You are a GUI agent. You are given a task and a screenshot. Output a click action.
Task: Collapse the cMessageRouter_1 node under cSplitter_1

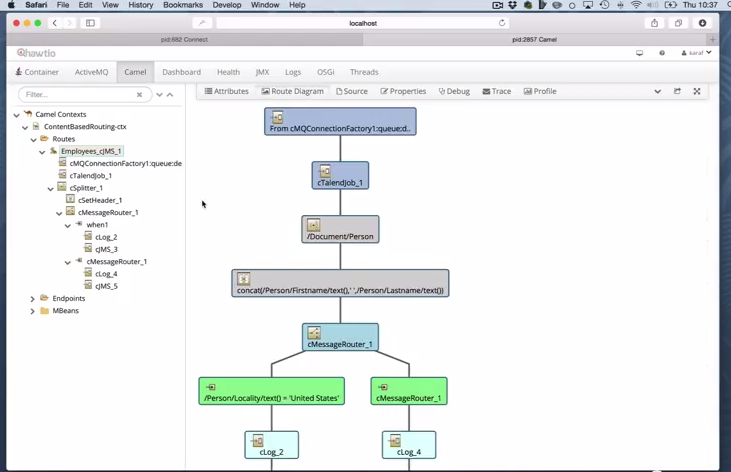[59, 213]
